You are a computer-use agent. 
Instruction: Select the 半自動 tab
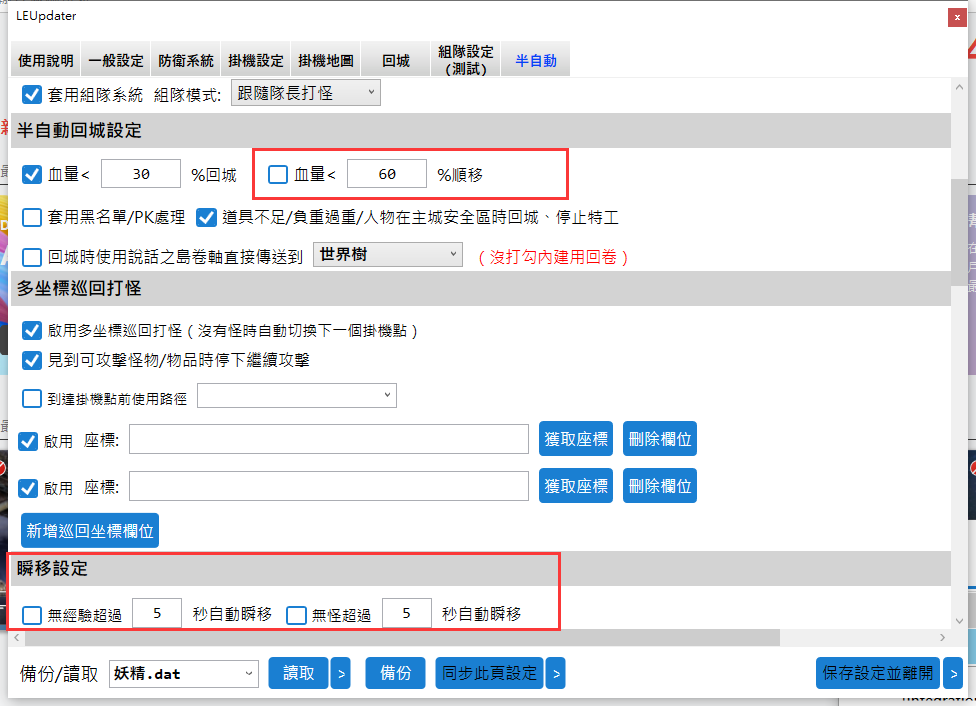tap(536, 60)
